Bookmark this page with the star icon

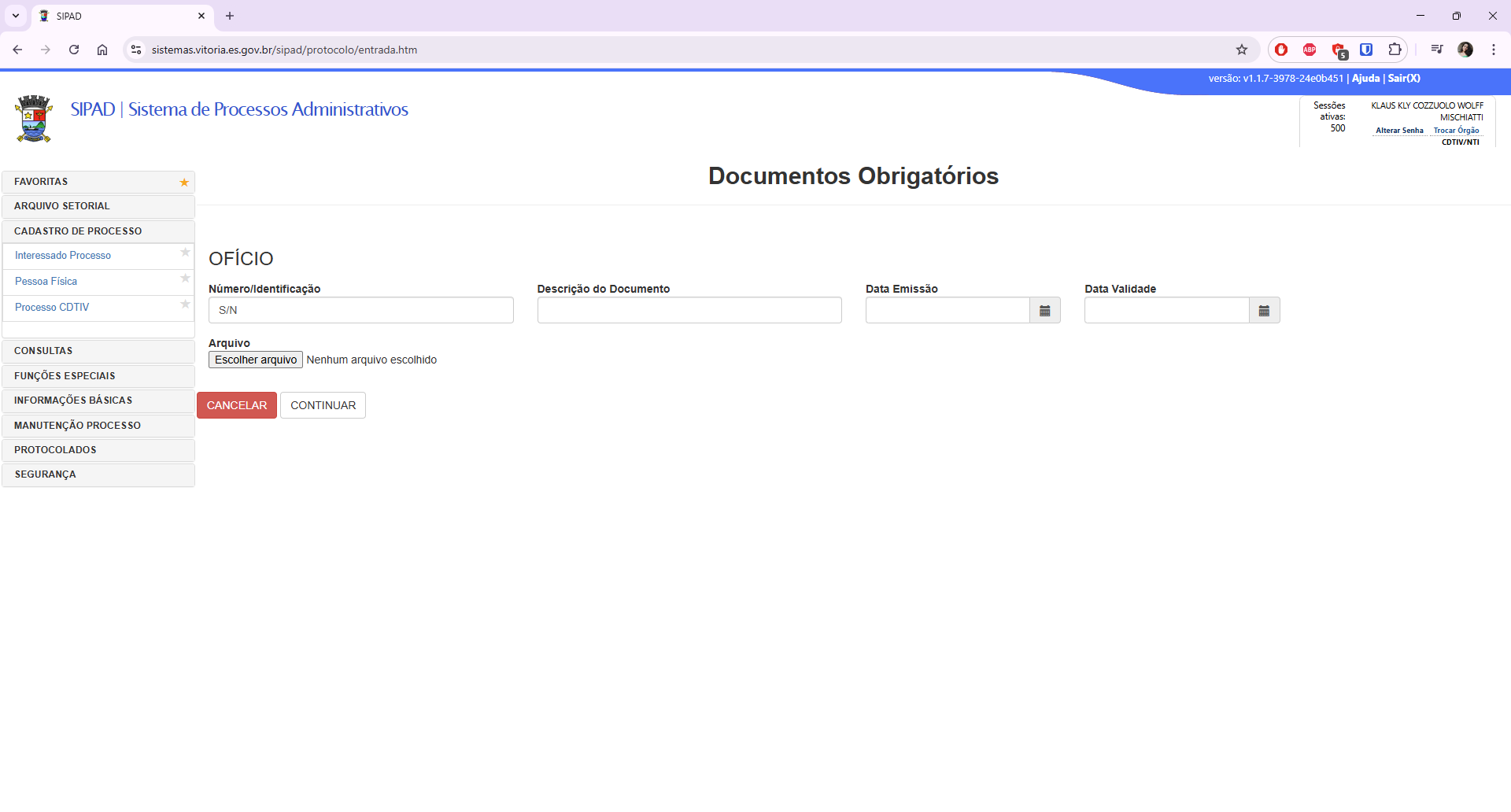[1242, 50]
